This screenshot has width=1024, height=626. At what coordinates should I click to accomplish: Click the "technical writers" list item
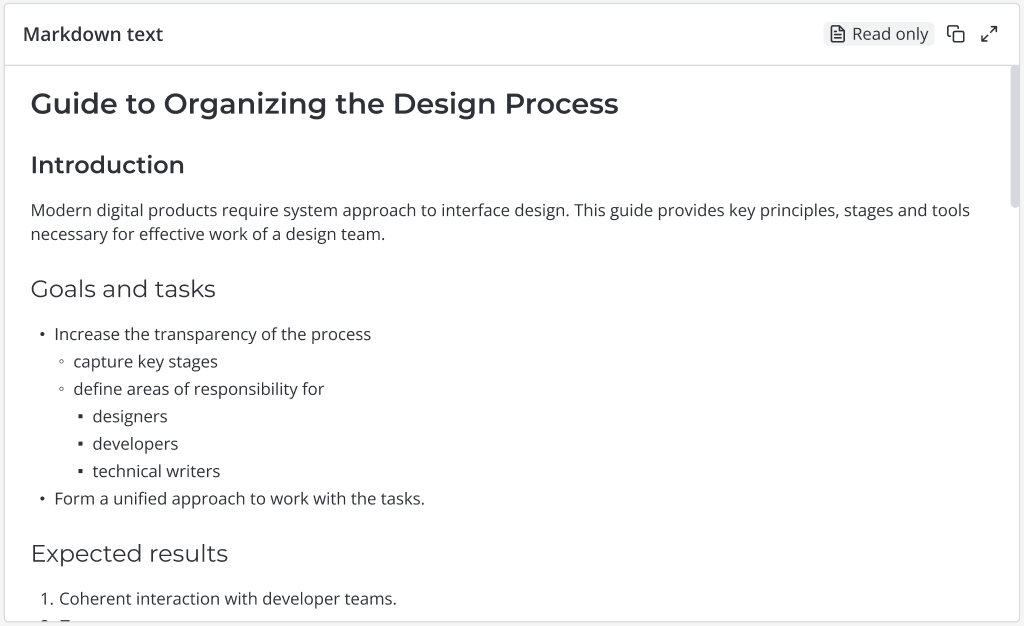tap(156, 471)
